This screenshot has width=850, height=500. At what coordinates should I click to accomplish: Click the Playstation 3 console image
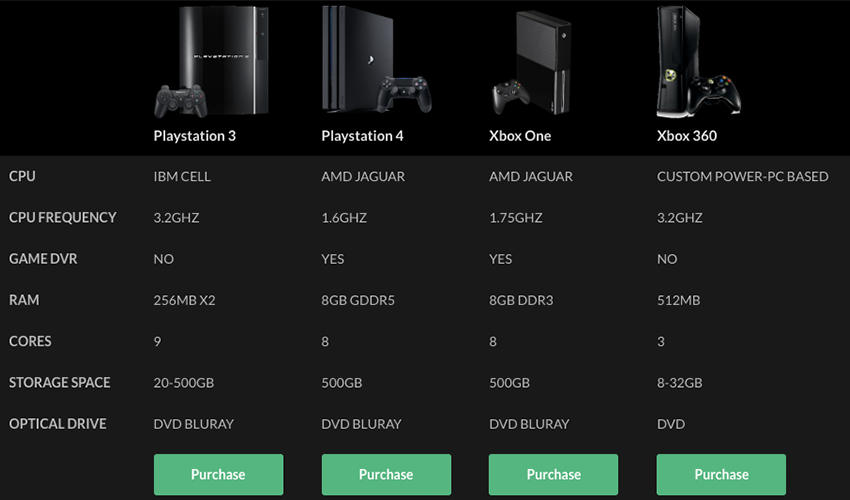[211, 61]
